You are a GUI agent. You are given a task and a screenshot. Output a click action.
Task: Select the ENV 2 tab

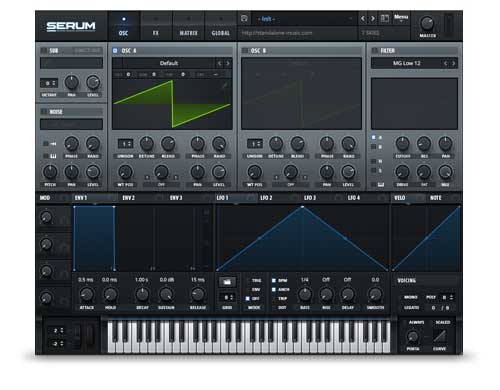[129, 198]
